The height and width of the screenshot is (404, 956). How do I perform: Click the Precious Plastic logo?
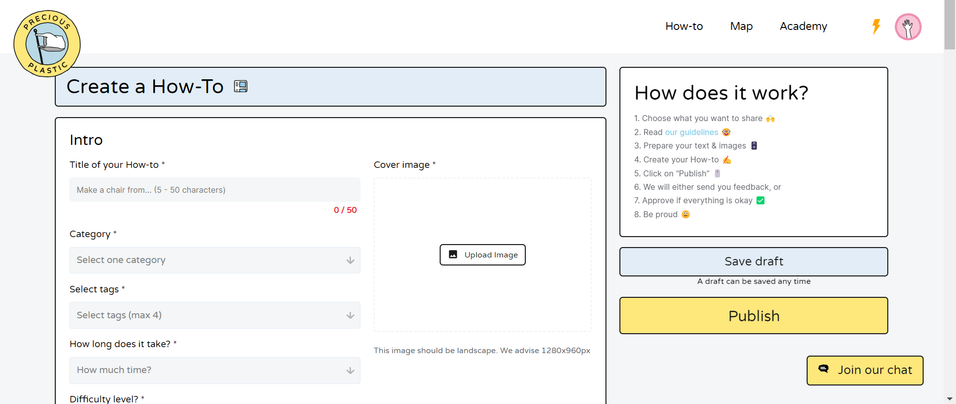click(x=47, y=44)
